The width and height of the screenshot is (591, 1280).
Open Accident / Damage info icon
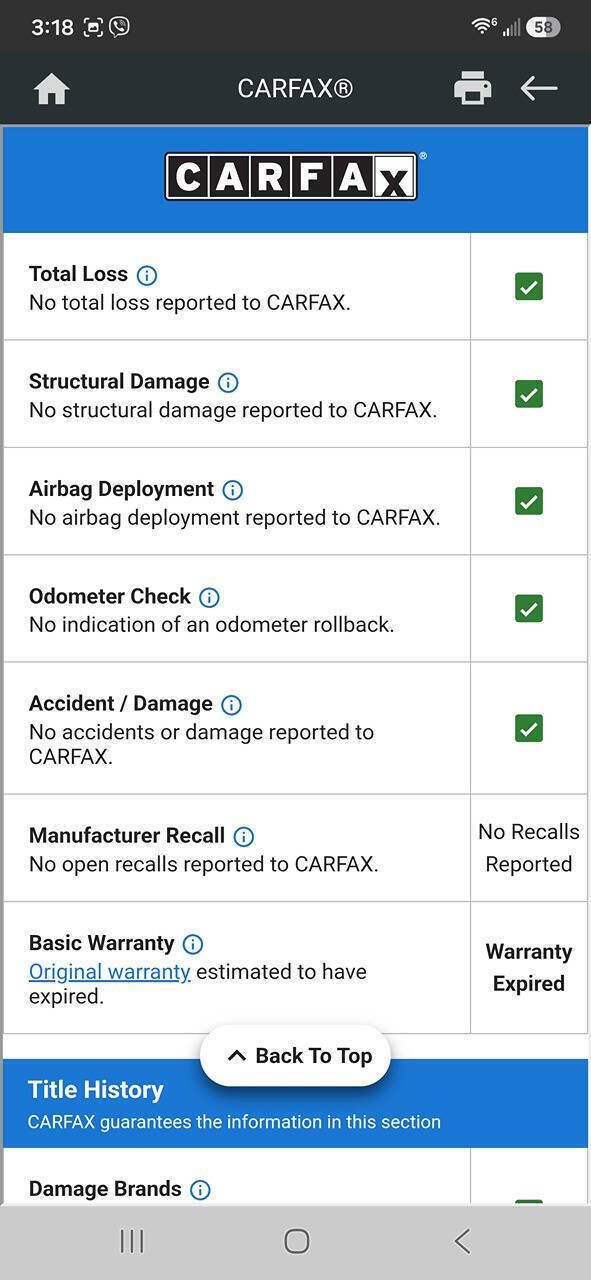coord(231,705)
